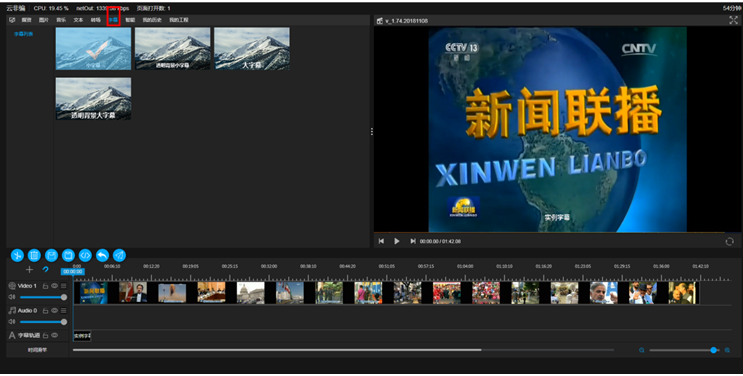Click the 00:00:00 playhead marker
743x376 pixels.
click(72, 272)
